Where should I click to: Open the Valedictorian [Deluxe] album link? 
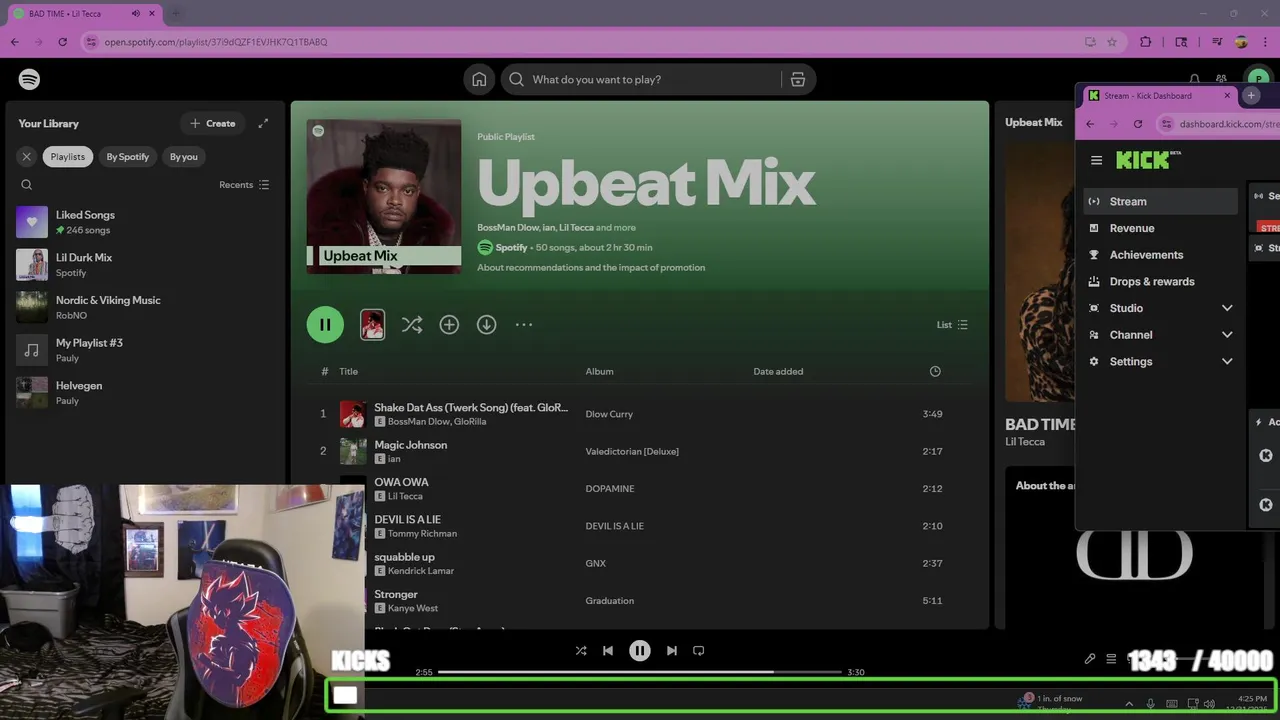pyautogui.click(x=632, y=451)
